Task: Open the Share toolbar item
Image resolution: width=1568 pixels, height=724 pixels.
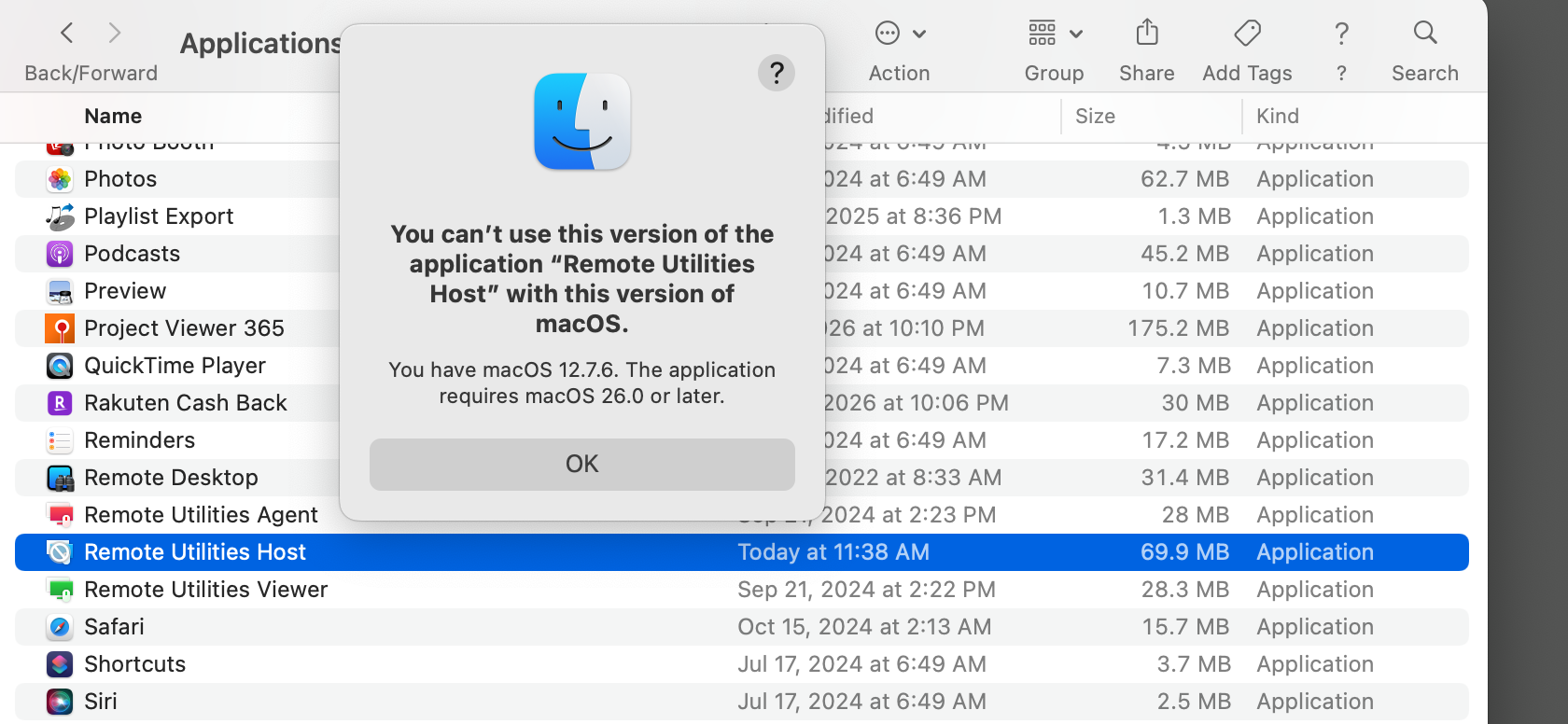Action: coord(1147,34)
